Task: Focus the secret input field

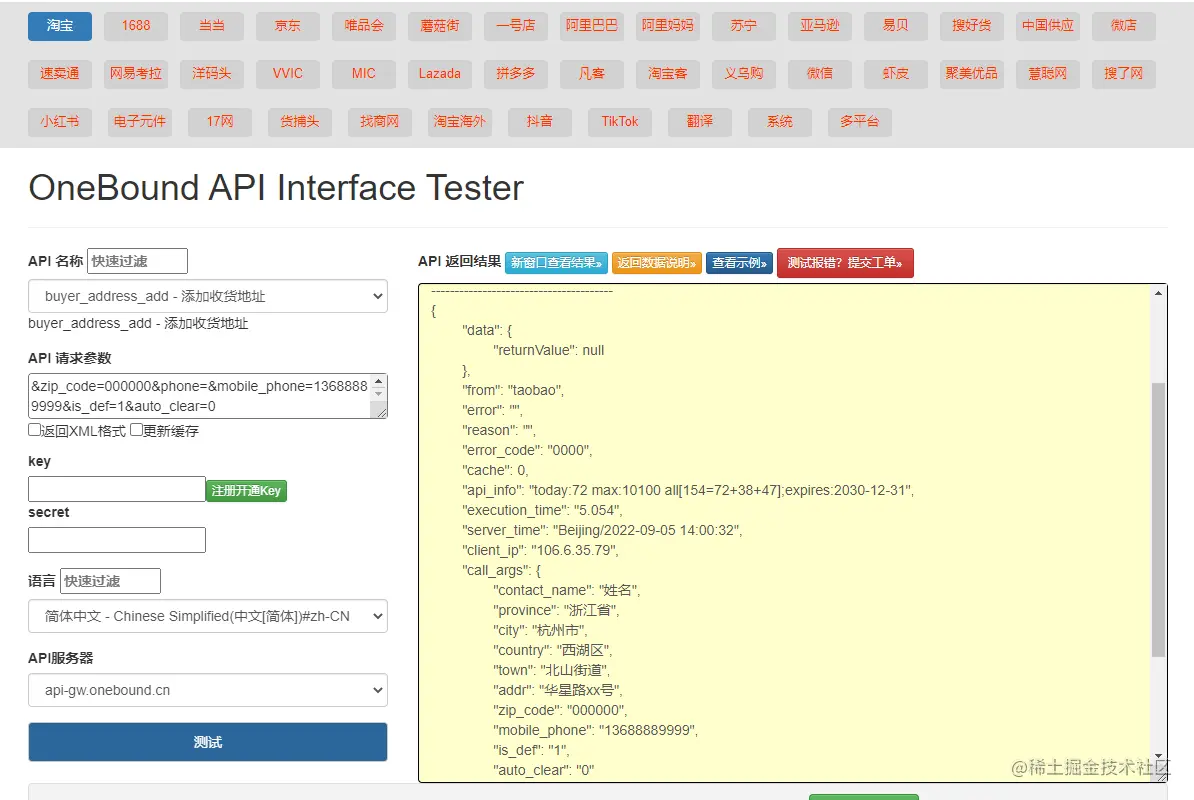Action: point(117,540)
